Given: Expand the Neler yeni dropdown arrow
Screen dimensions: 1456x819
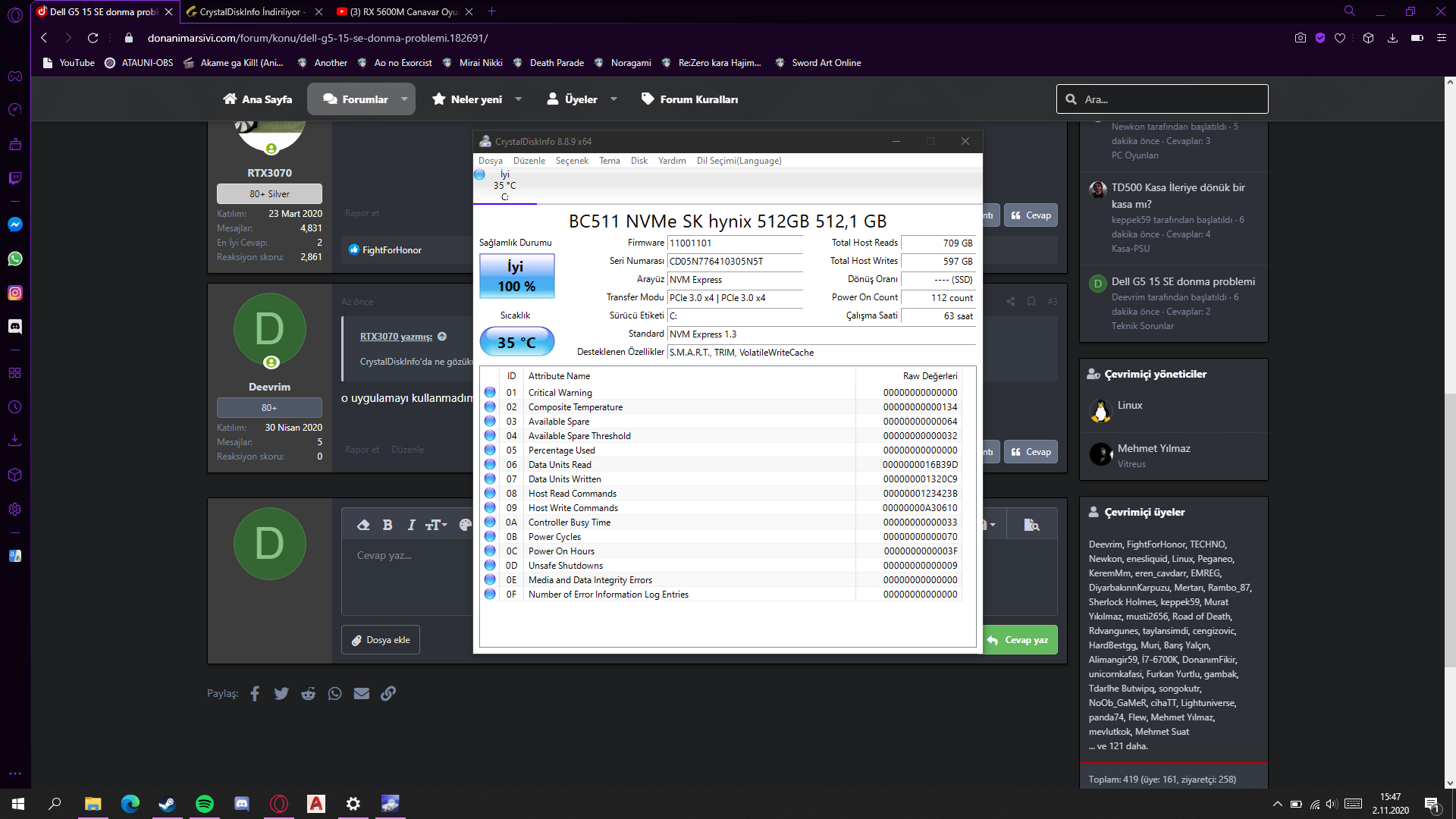Looking at the screenshot, I should point(519,99).
